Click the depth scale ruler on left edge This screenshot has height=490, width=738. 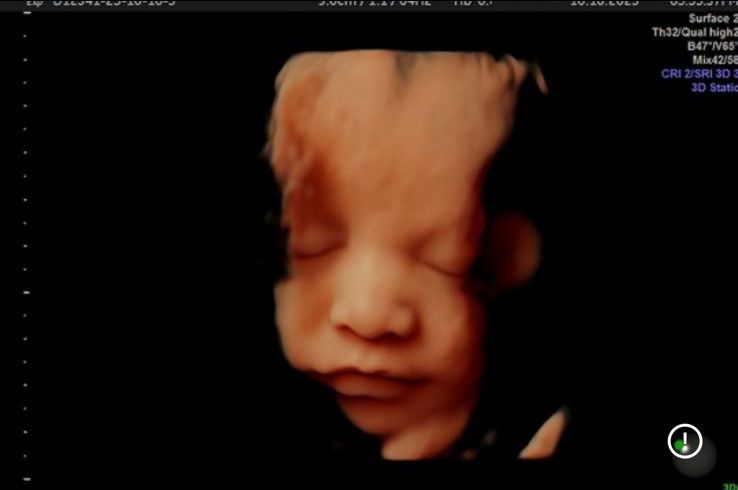[26, 250]
